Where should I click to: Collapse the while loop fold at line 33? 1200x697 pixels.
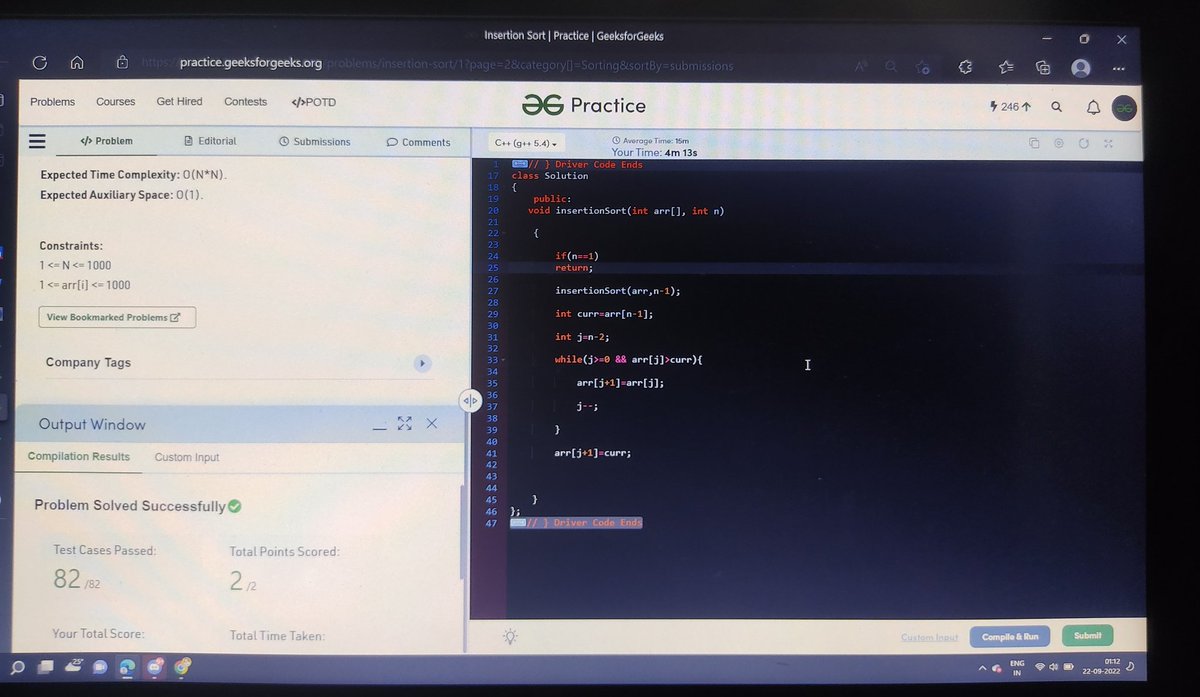[x=503, y=359]
